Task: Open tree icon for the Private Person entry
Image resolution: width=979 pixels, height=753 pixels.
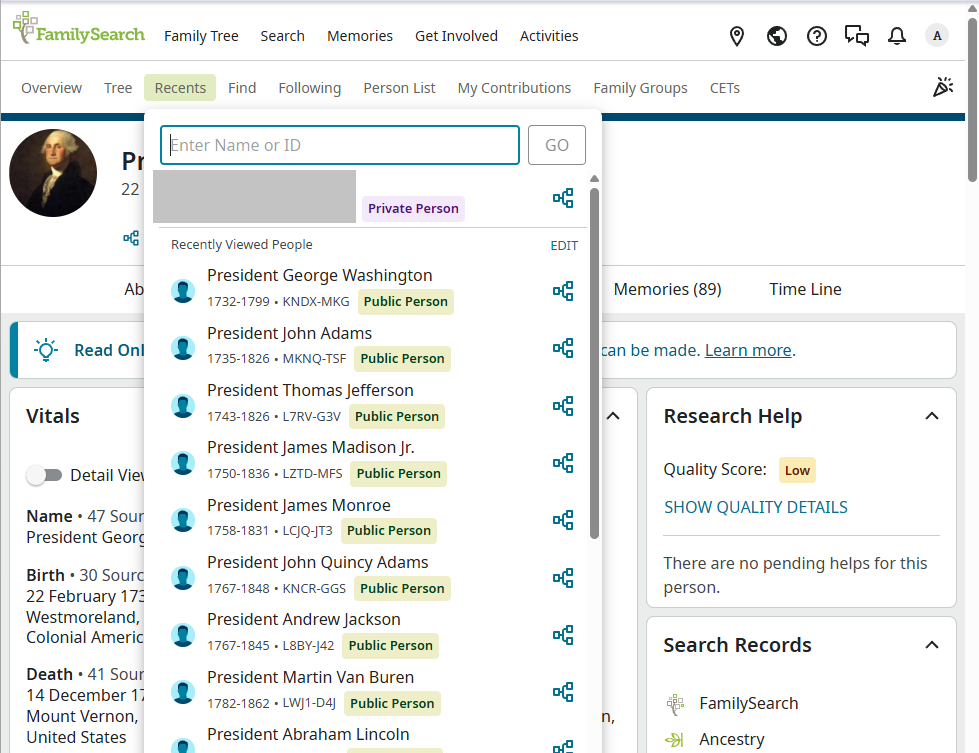Action: (x=563, y=199)
